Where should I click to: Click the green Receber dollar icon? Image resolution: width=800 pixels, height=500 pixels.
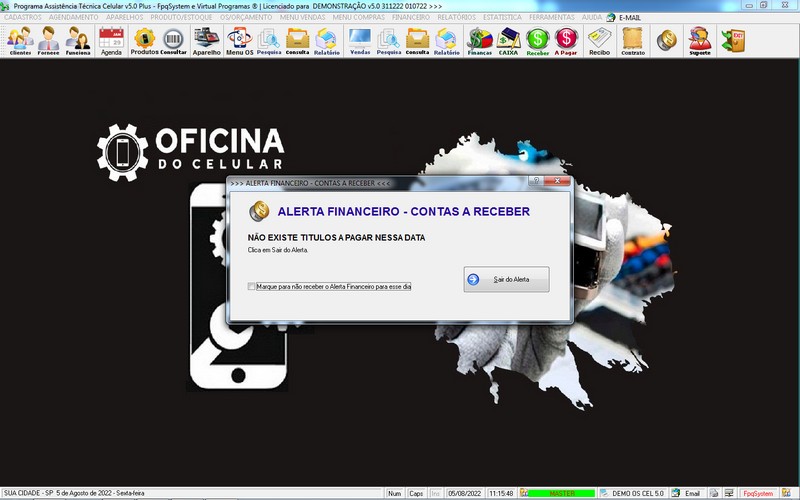(538, 41)
